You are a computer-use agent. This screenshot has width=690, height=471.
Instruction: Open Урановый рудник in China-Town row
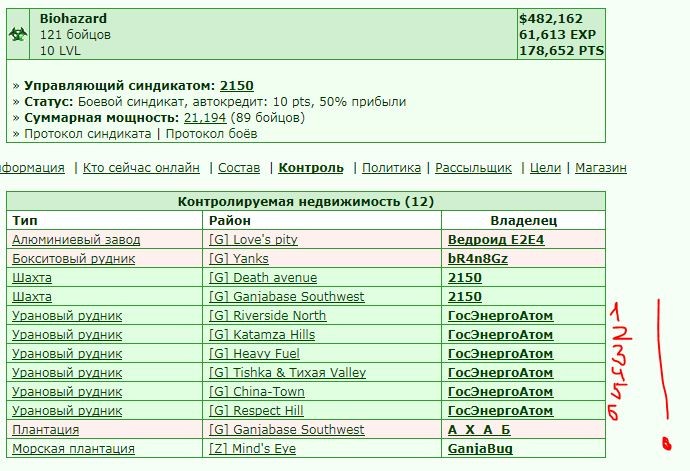[67, 391]
